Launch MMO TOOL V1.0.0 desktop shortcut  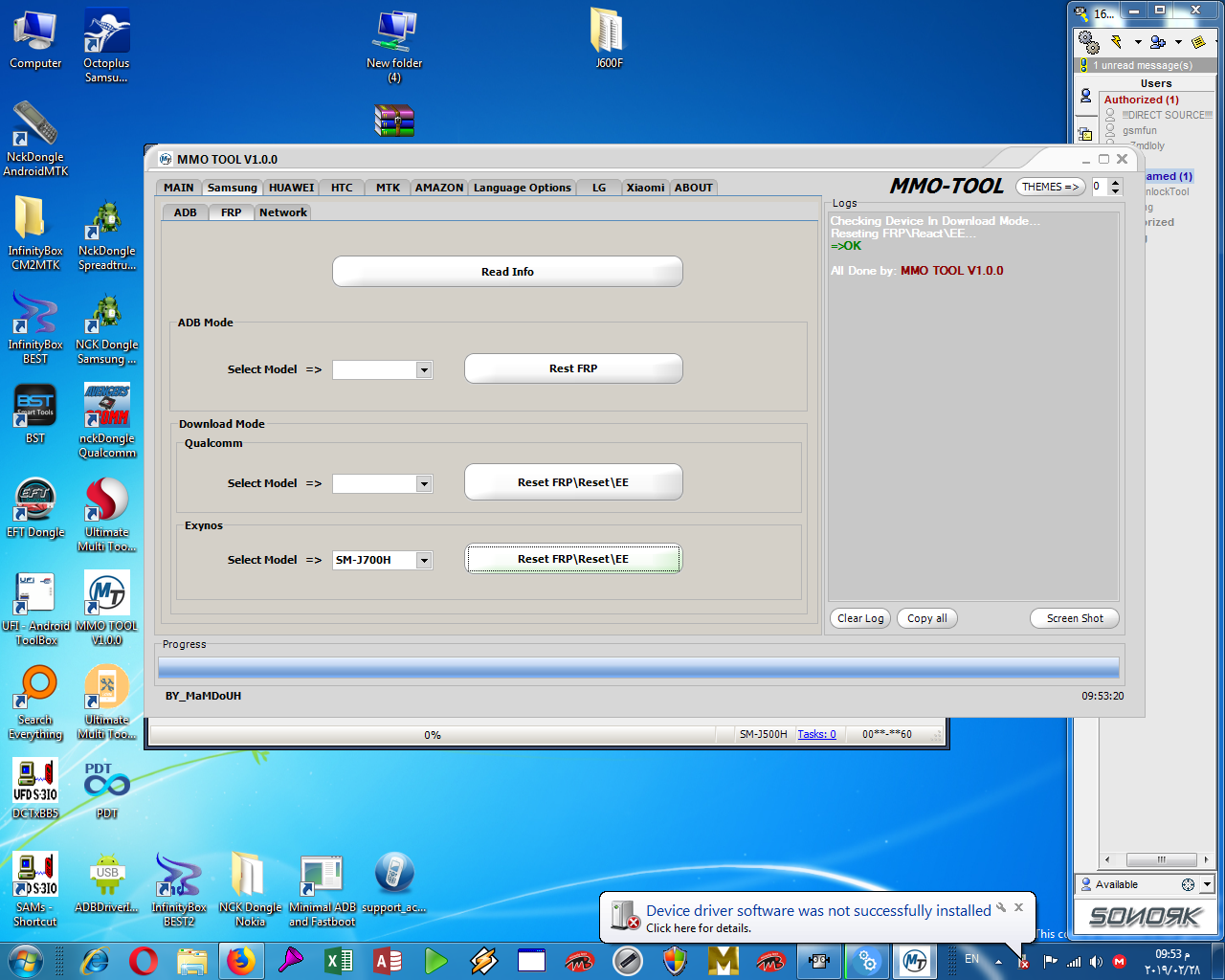[106, 608]
